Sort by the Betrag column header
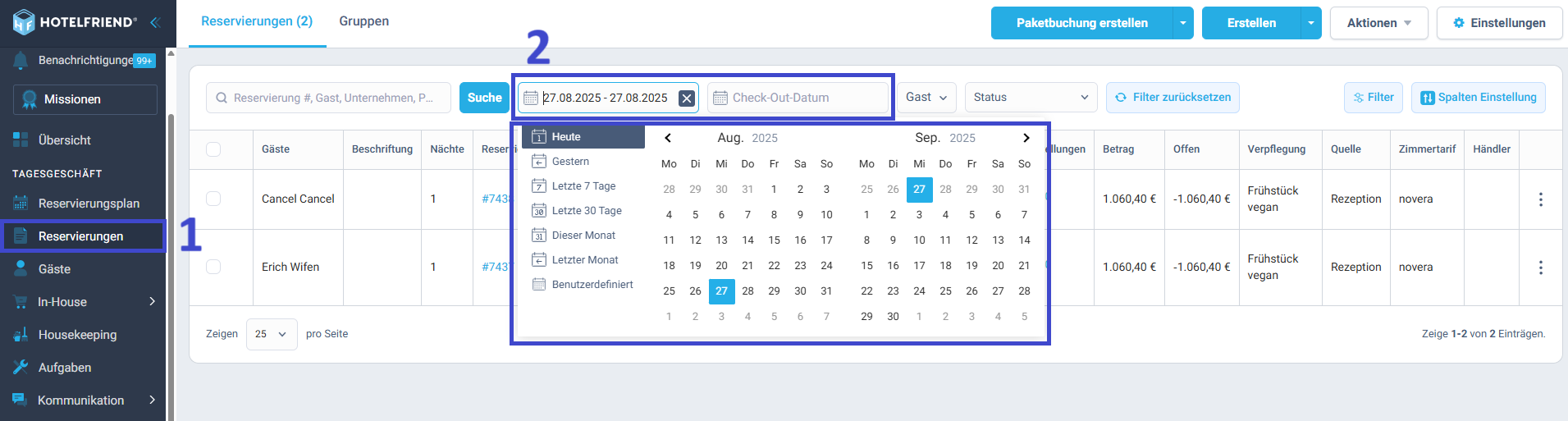 (x=1118, y=149)
